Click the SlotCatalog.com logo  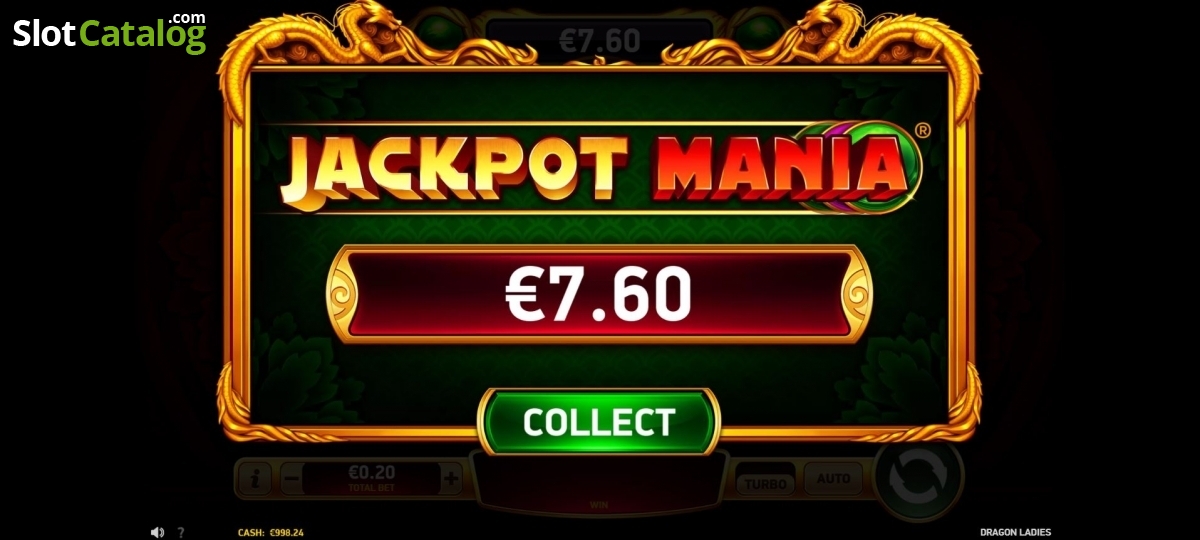point(110,33)
